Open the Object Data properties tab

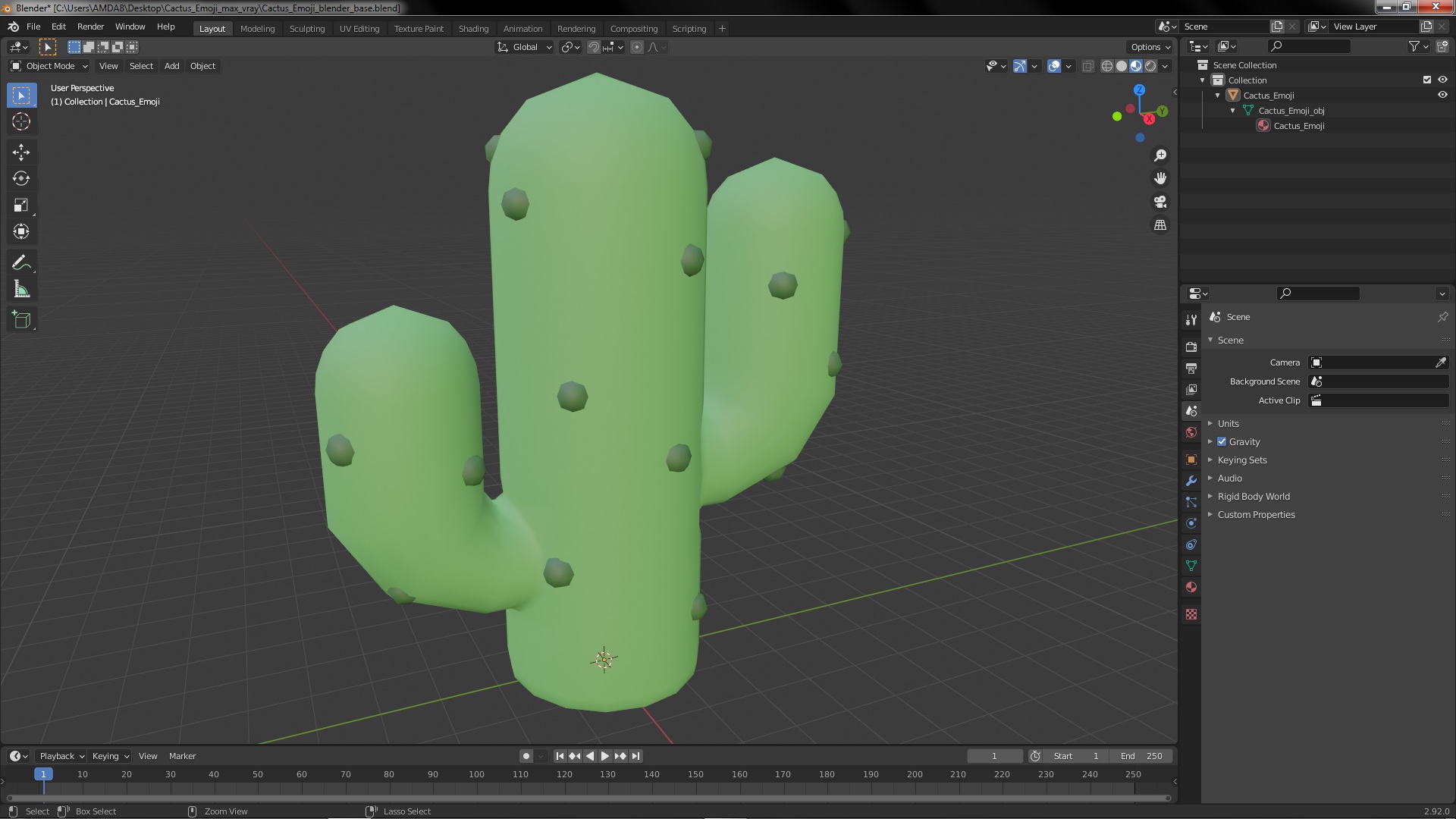1191,566
